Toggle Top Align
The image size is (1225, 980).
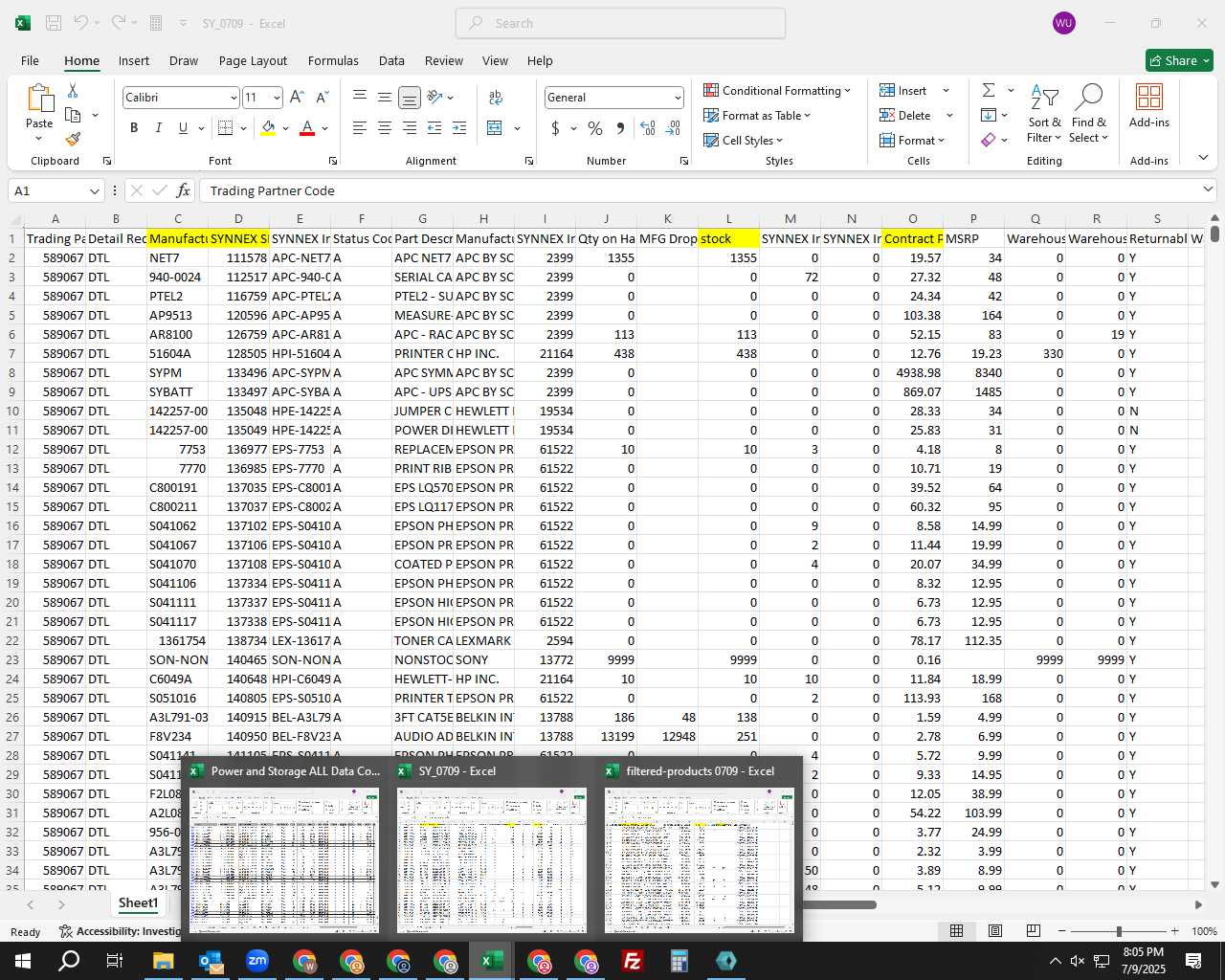[360, 97]
